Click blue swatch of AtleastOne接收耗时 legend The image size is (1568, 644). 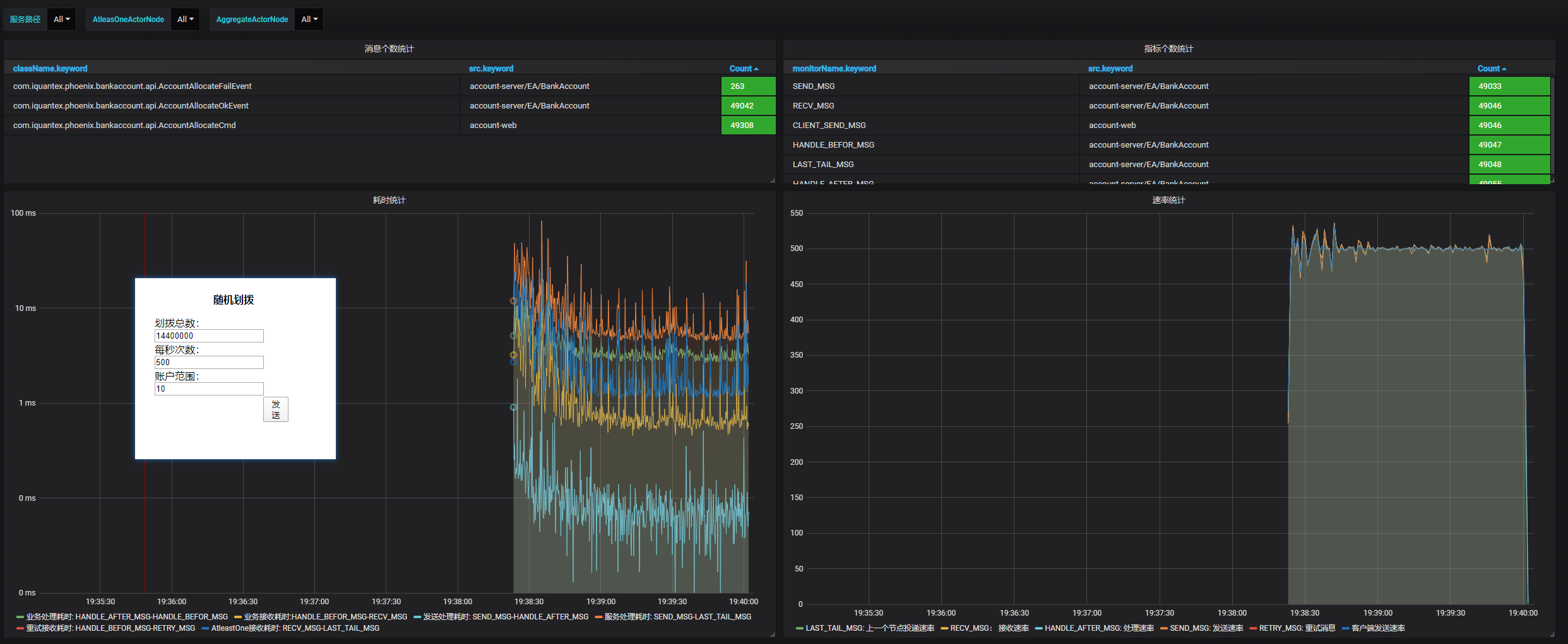coord(205,629)
